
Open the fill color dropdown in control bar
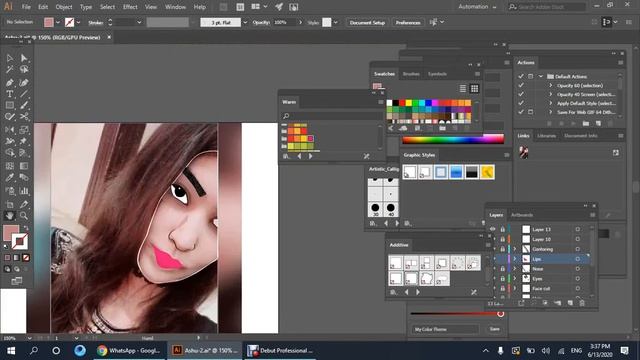(x=58, y=22)
